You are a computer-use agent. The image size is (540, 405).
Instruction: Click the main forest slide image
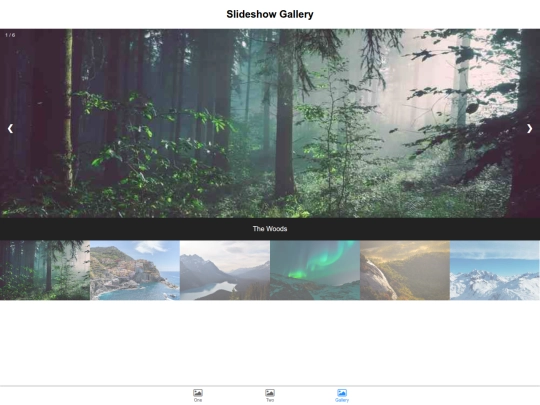[270, 123]
